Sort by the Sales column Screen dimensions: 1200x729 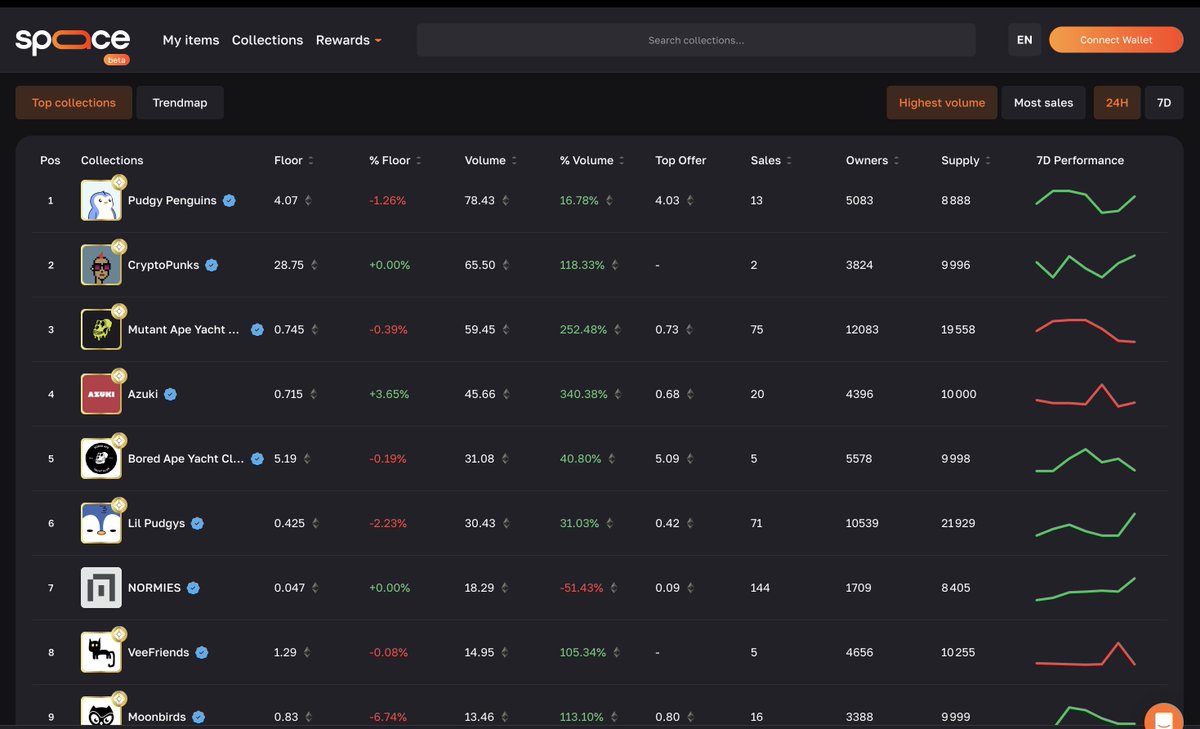771,160
